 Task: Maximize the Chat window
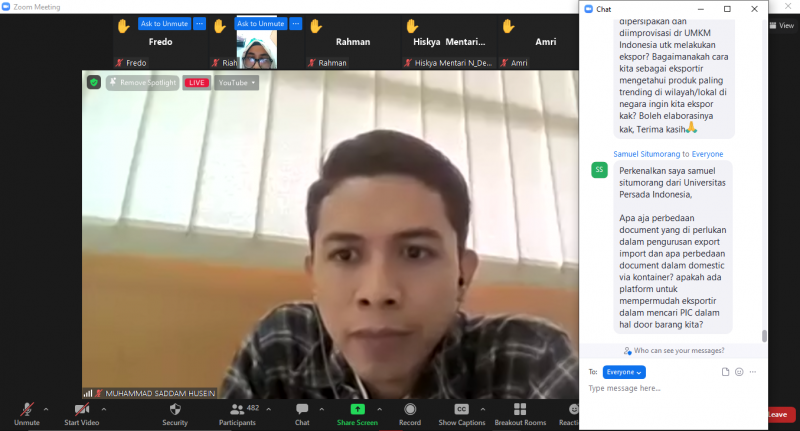pyautogui.click(x=727, y=9)
